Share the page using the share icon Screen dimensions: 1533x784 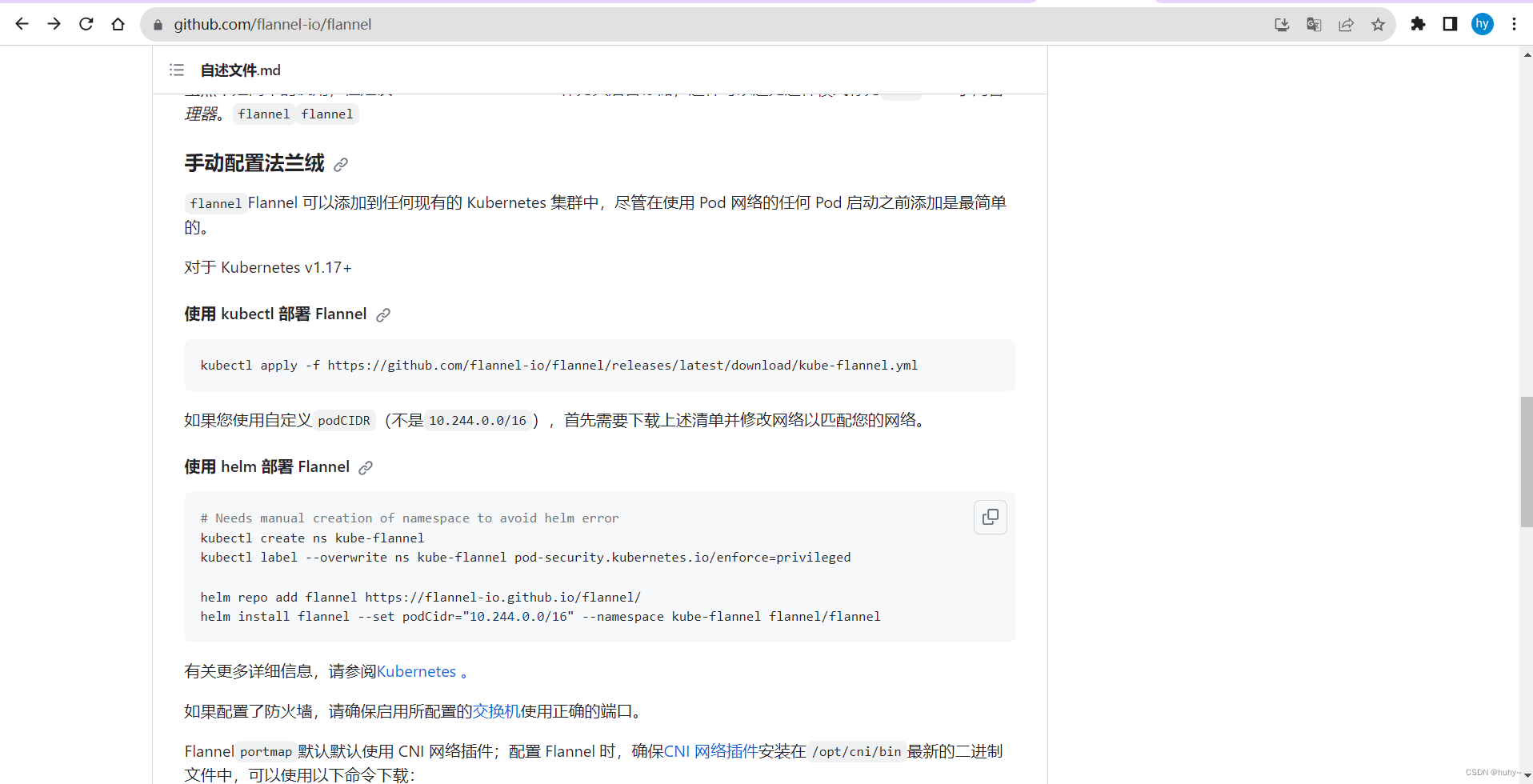tap(1345, 24)
